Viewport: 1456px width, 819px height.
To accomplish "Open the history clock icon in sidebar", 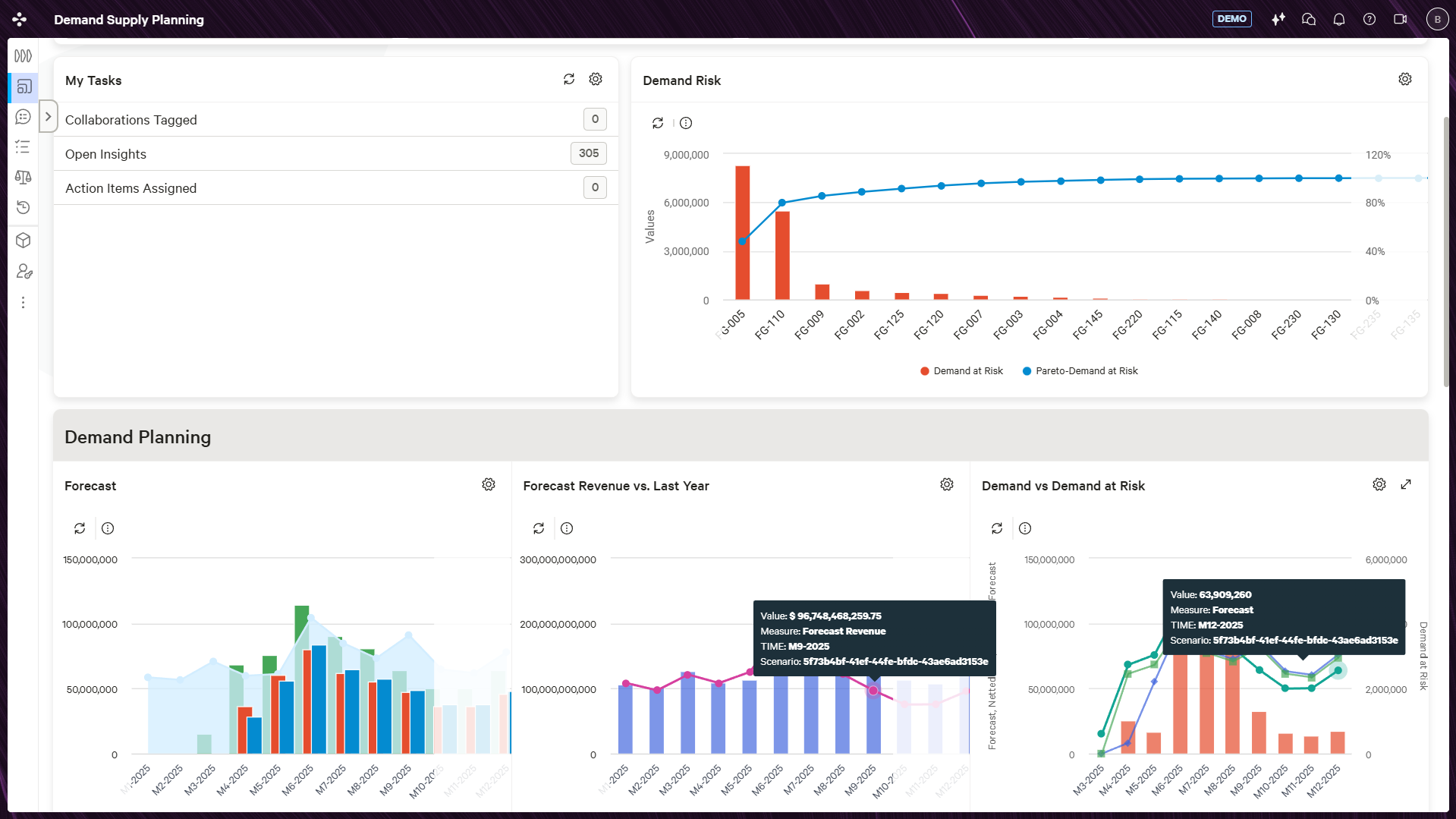I will (23, 207).
